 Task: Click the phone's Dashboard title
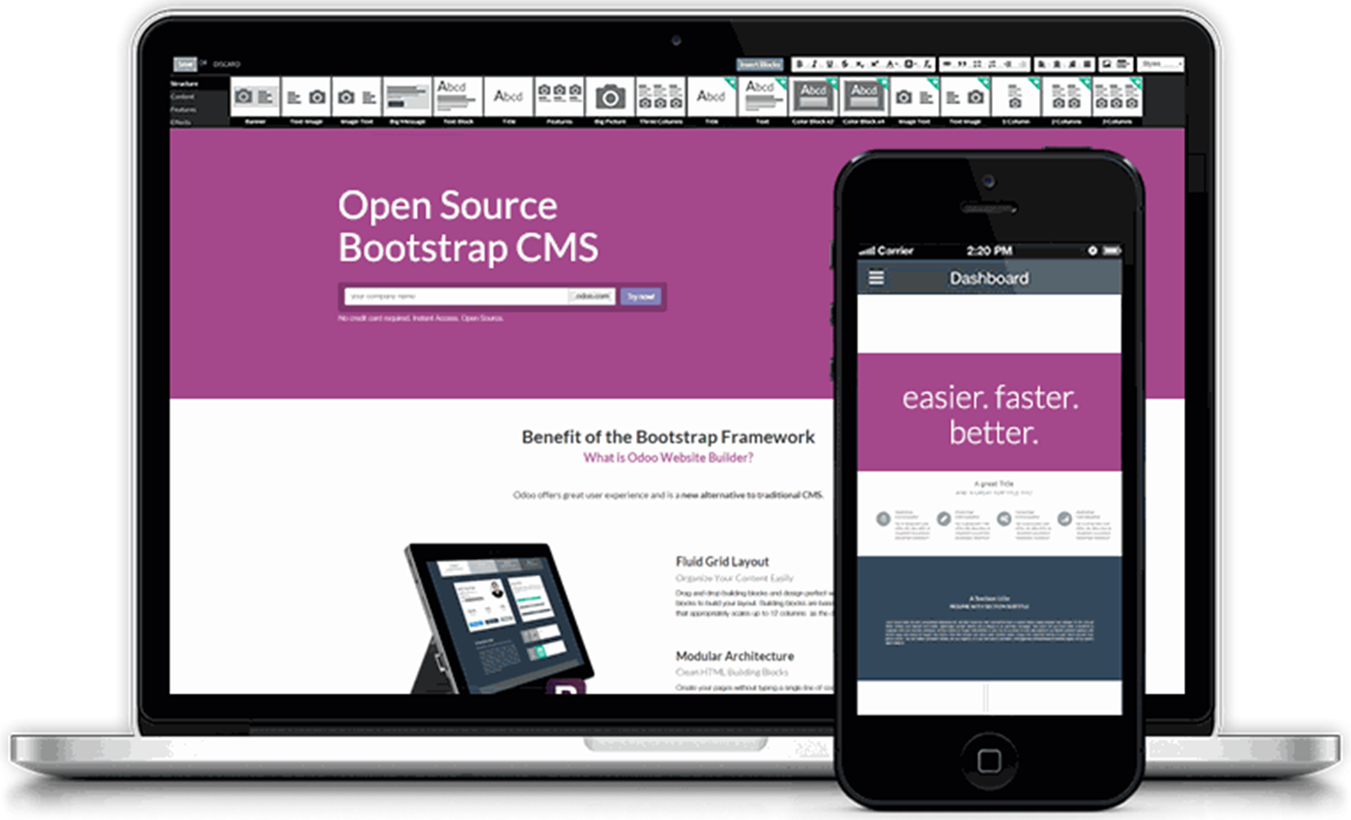989,278
